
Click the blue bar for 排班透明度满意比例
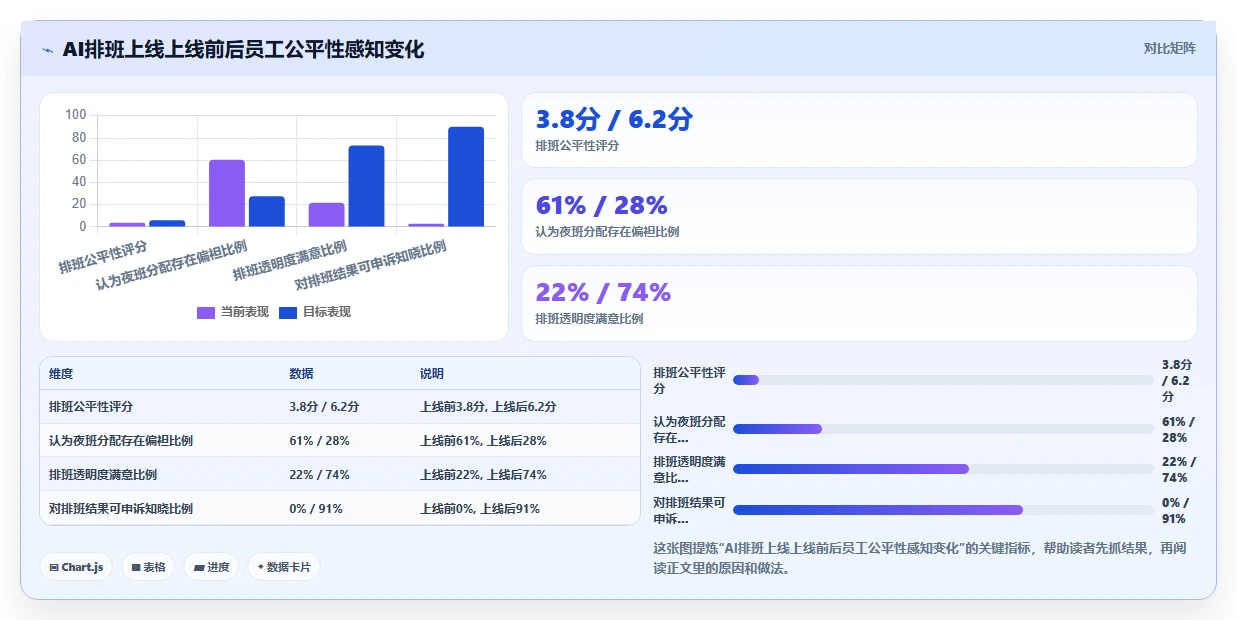[366, 187]
